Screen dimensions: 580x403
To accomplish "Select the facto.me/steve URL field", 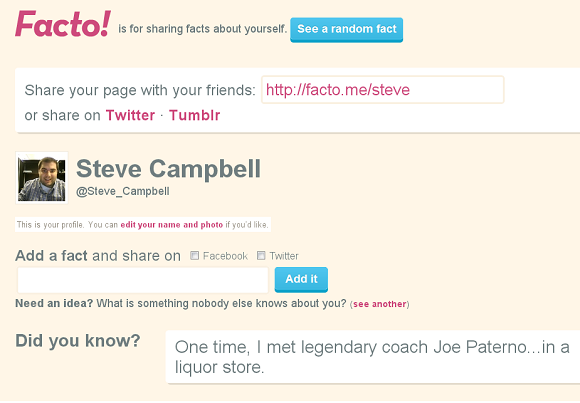I will tap(382, 90).
